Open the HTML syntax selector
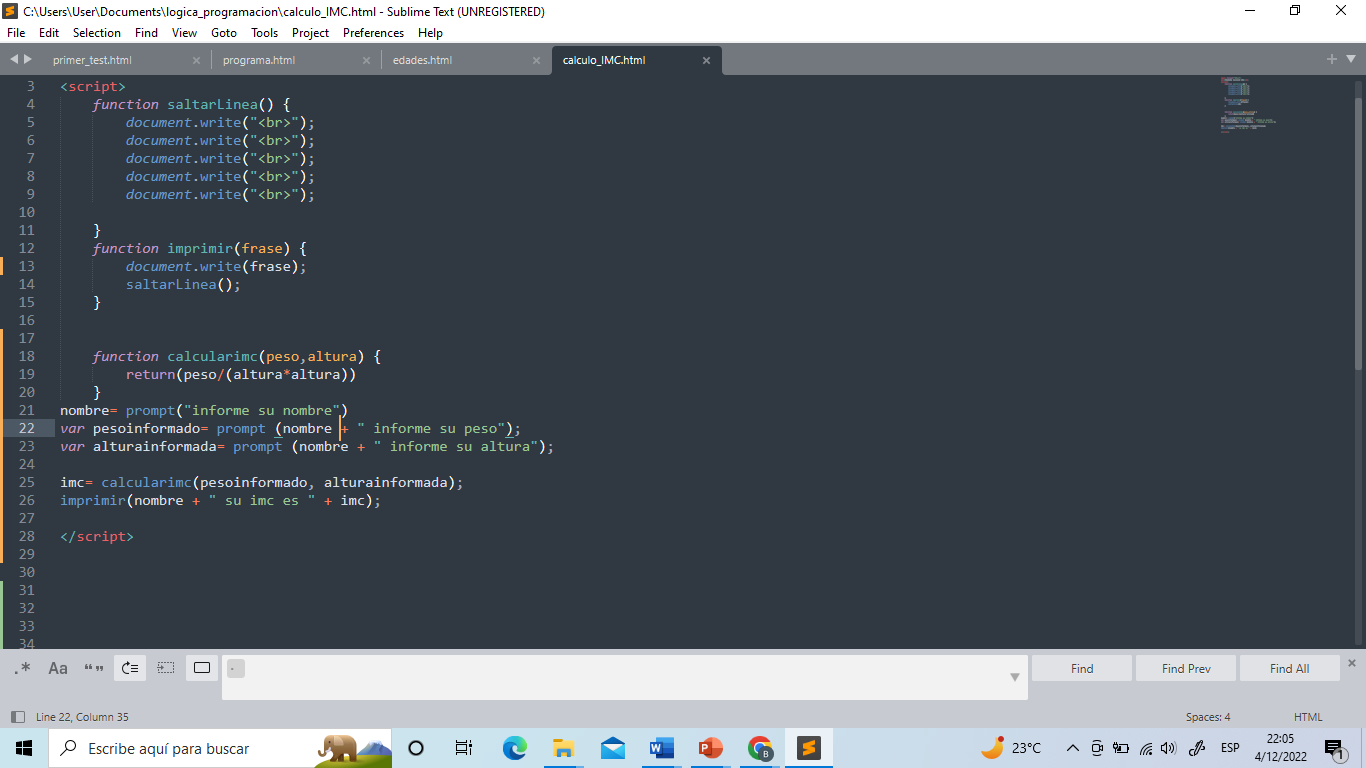 pos(1308,717)
